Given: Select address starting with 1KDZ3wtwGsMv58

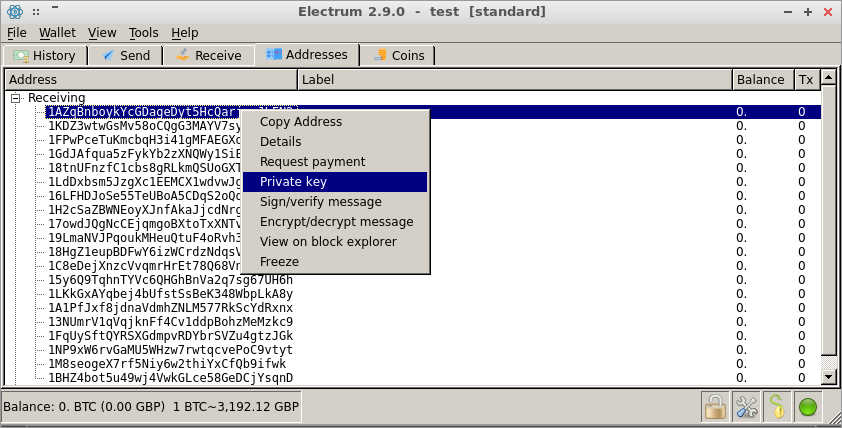Looking at the screenshot, I should 144,126.
